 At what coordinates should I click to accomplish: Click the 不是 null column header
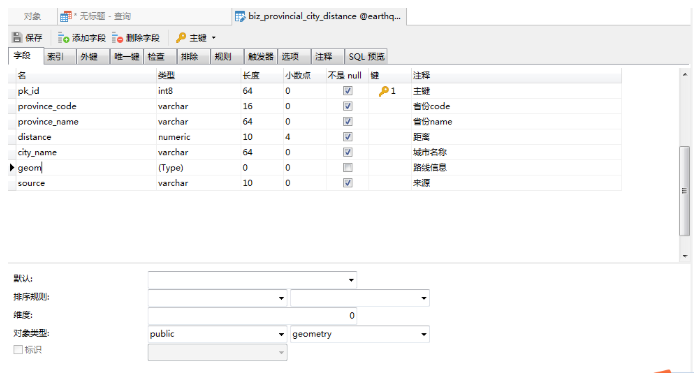click(347, 75)
